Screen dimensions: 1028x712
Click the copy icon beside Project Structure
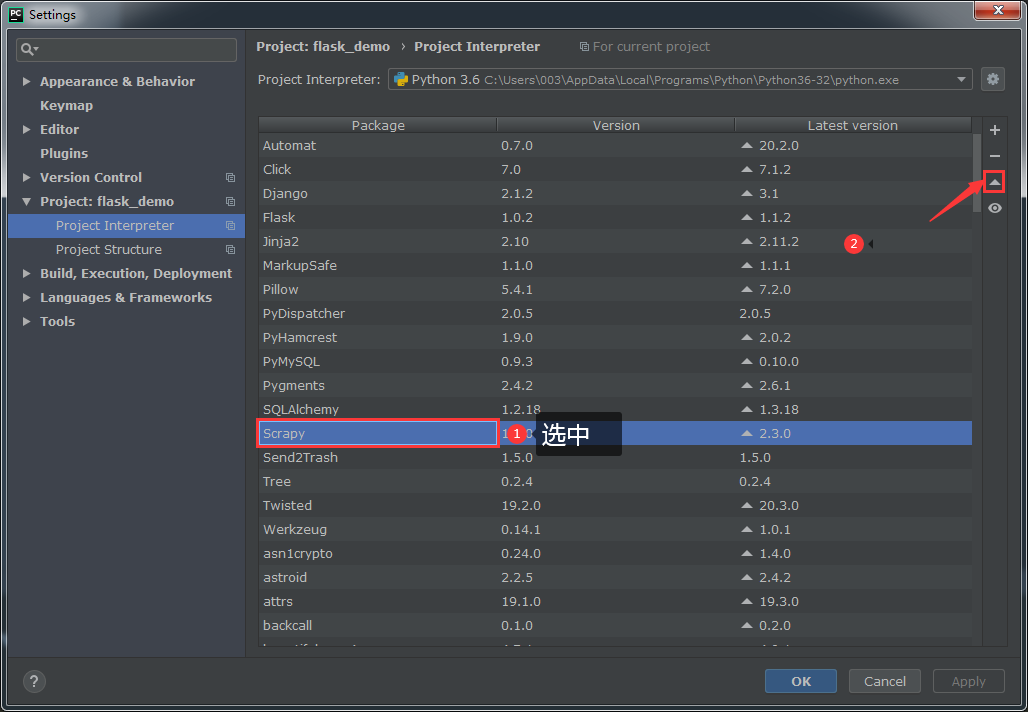(x=230, y=250)
